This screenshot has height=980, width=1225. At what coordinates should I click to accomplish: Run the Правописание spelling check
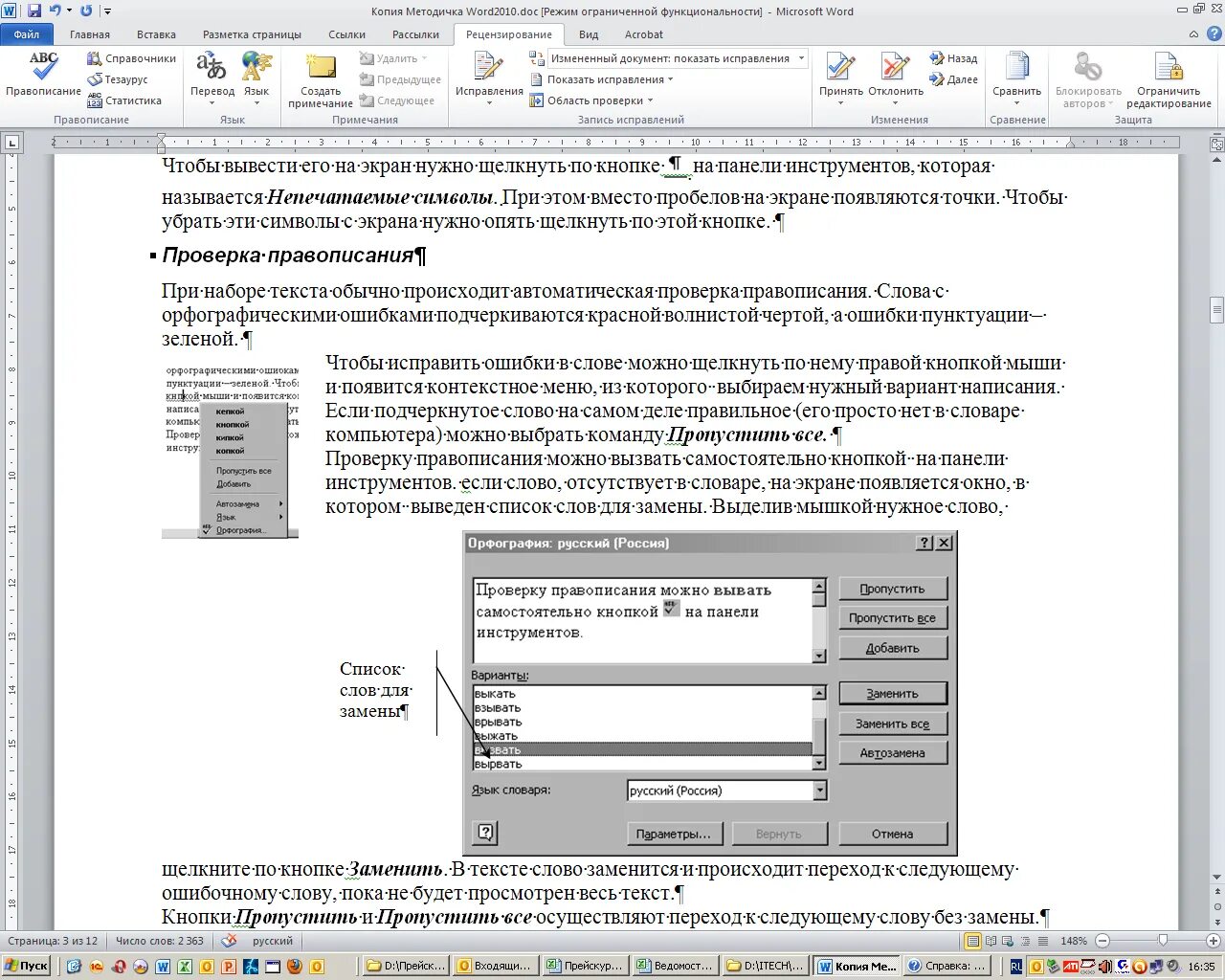(43, 75)
